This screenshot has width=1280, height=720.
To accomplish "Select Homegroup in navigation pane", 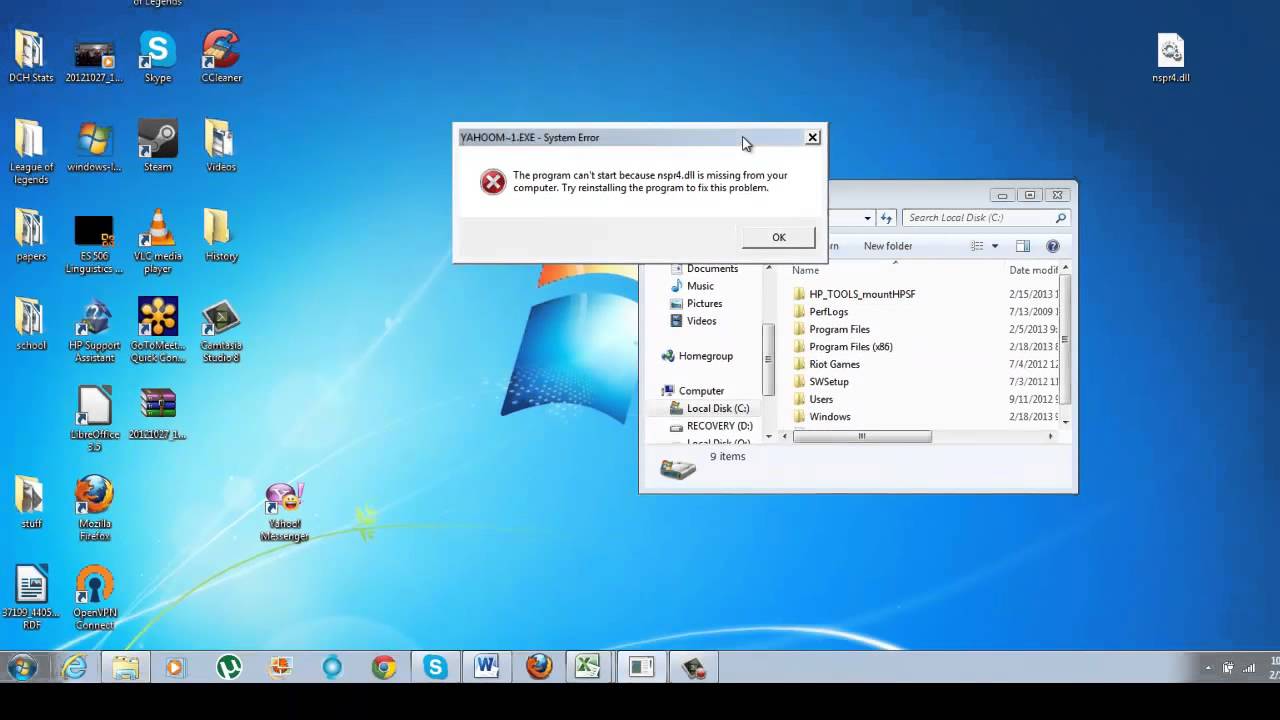I will [x=705, y=356].
